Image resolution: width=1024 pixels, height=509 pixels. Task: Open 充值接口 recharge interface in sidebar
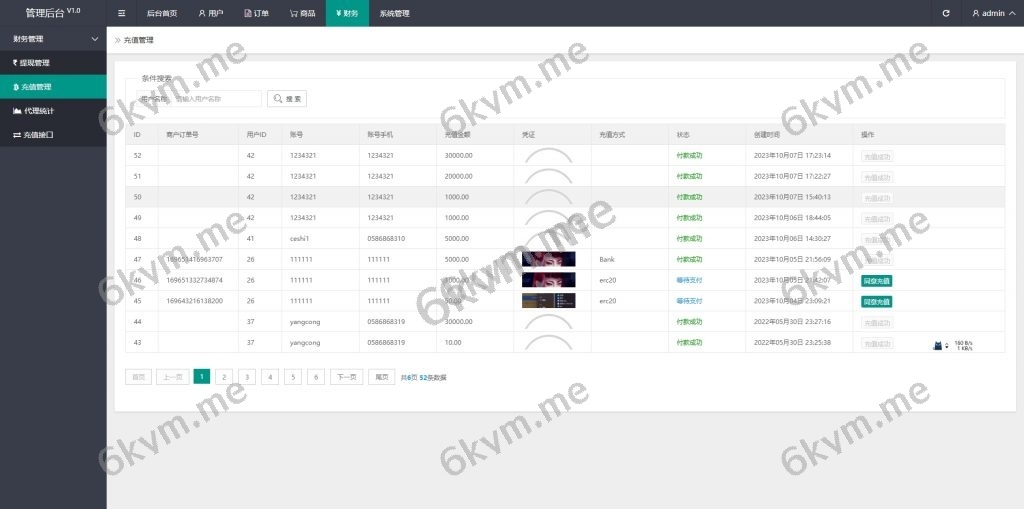(53, 134)
